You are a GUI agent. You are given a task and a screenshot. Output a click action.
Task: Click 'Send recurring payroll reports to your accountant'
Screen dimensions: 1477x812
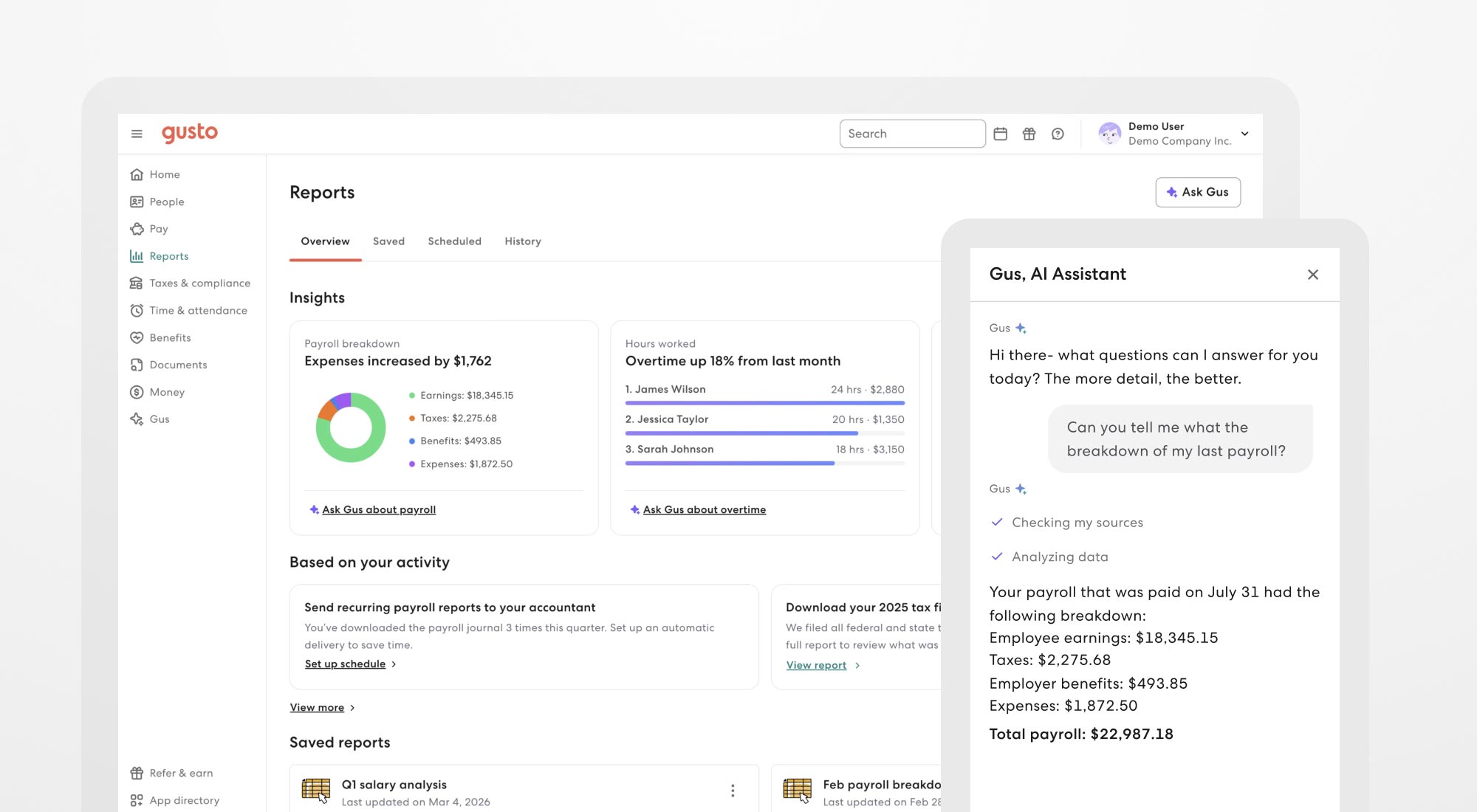[450, 608]
